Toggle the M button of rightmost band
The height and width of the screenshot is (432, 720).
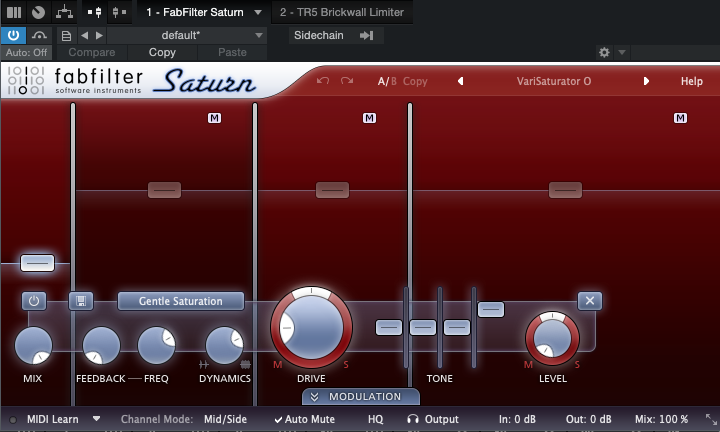tap(680, 118)
